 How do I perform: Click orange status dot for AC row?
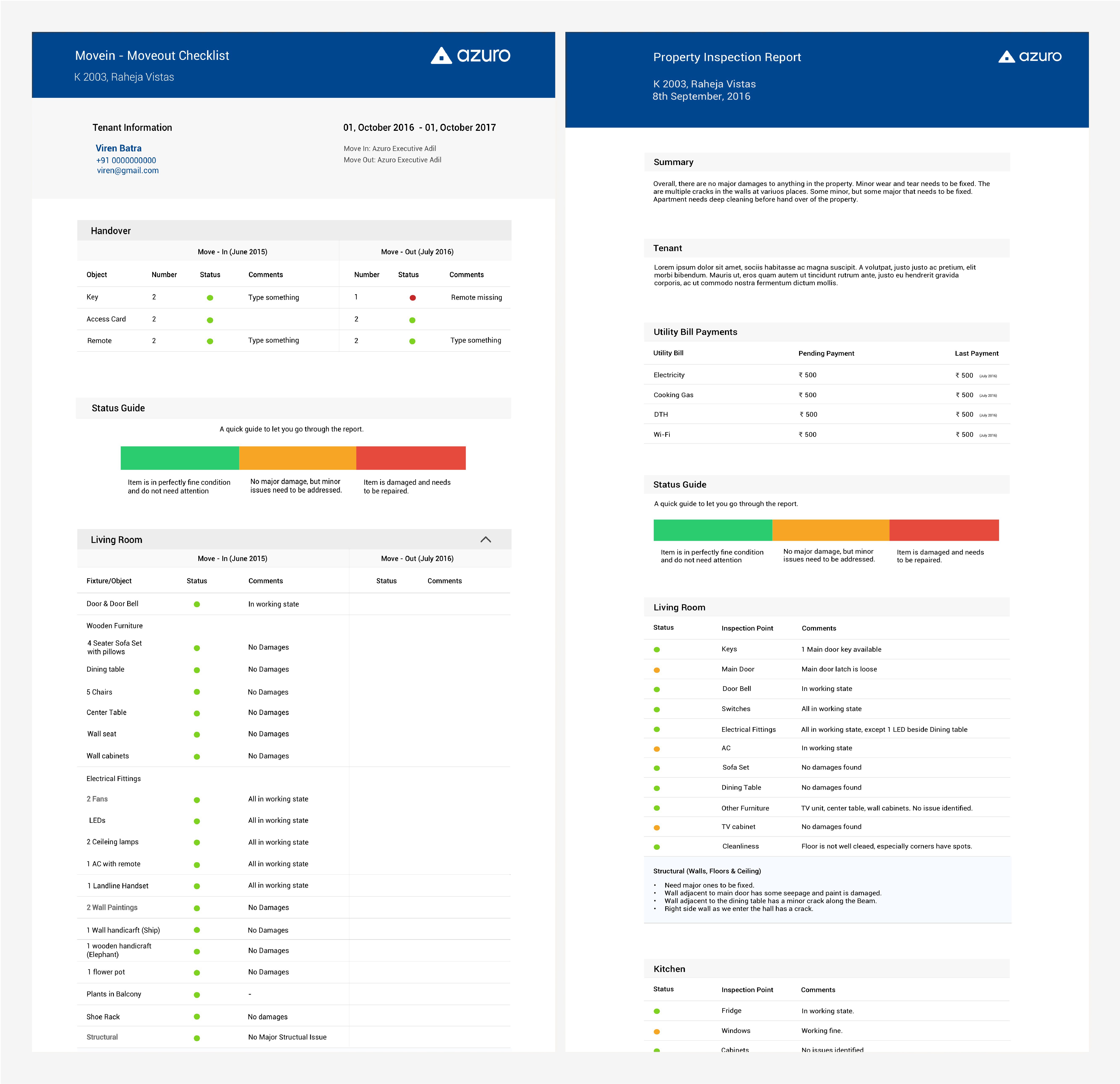657,749
